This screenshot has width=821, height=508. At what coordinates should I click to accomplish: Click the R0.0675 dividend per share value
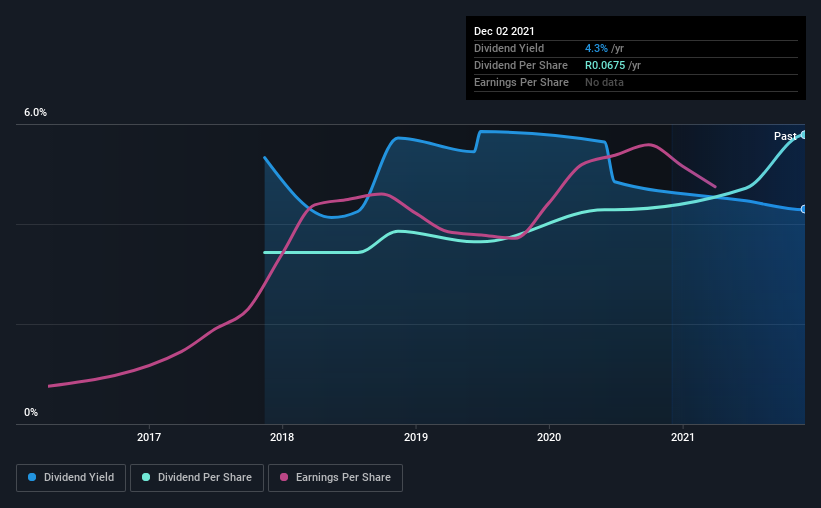point(605,65)
